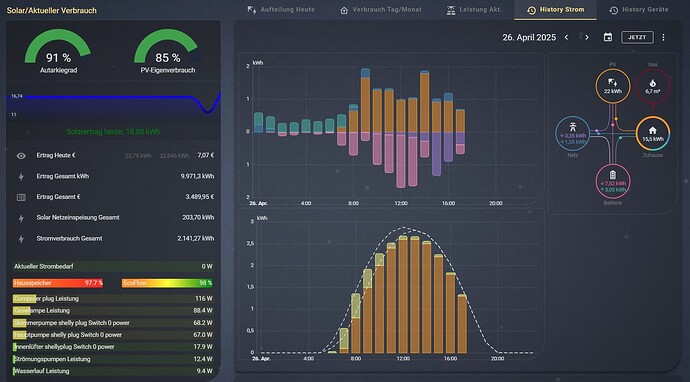Screen dimensions: 690x382
Task: Click the Verbrauch Tag/Monat house icon
Action: coord(344,10)
